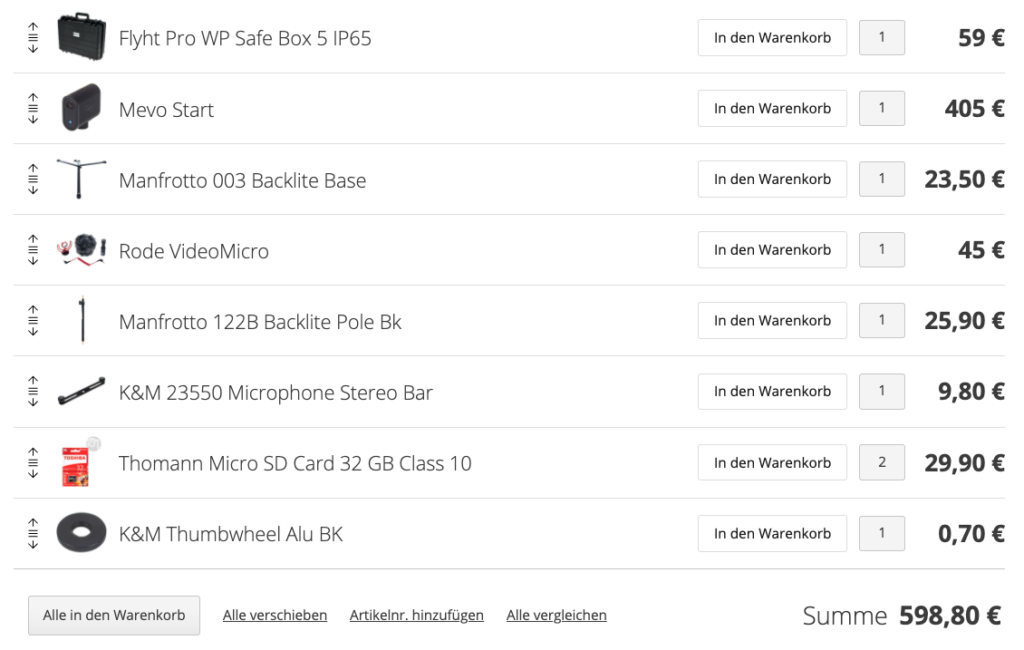Click quantity field for Manfrotto 003 Backlite Base
1024x650 pixels.
coord(882,179)
